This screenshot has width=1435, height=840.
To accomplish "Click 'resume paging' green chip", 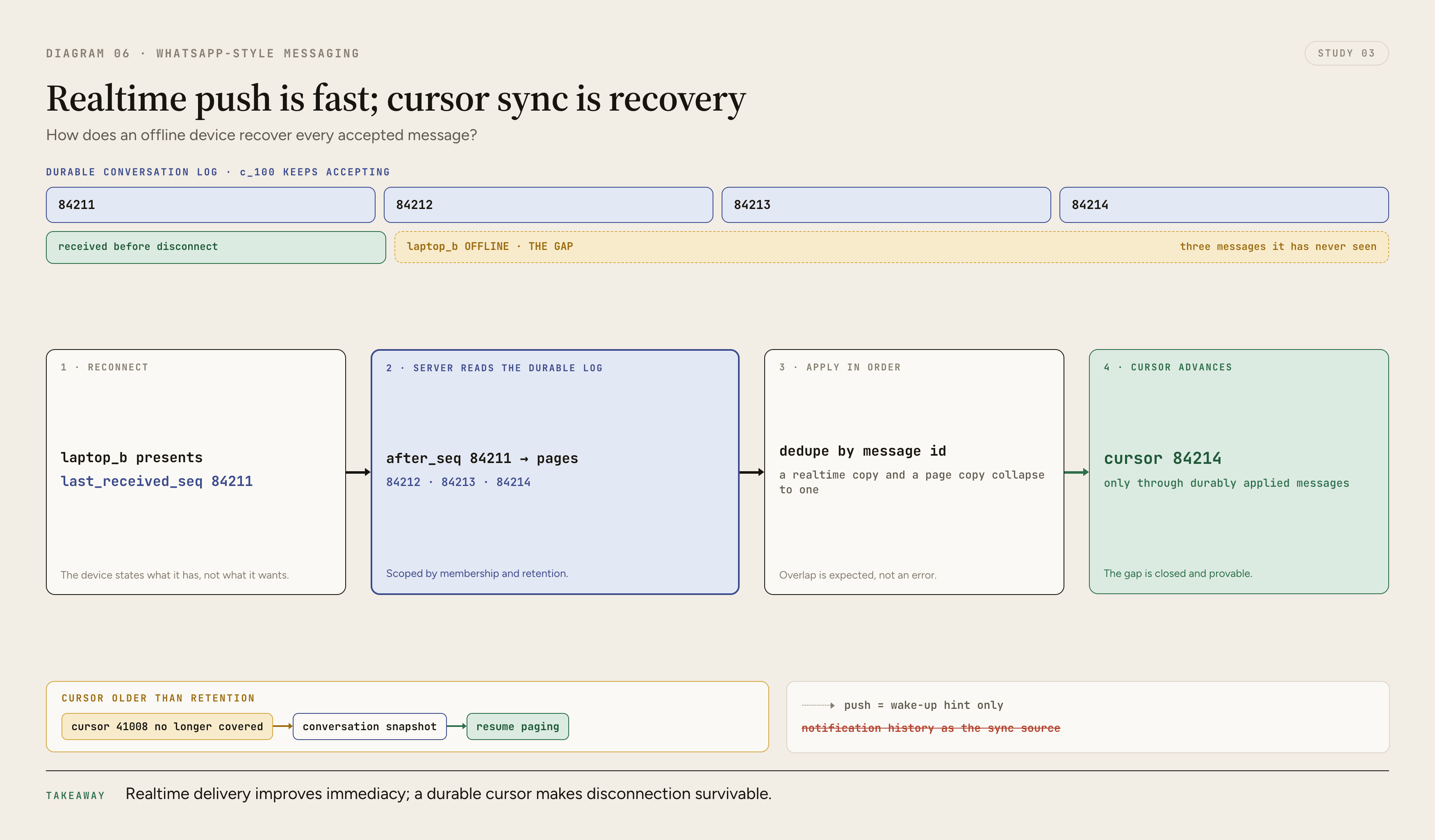I will point(517,727).
